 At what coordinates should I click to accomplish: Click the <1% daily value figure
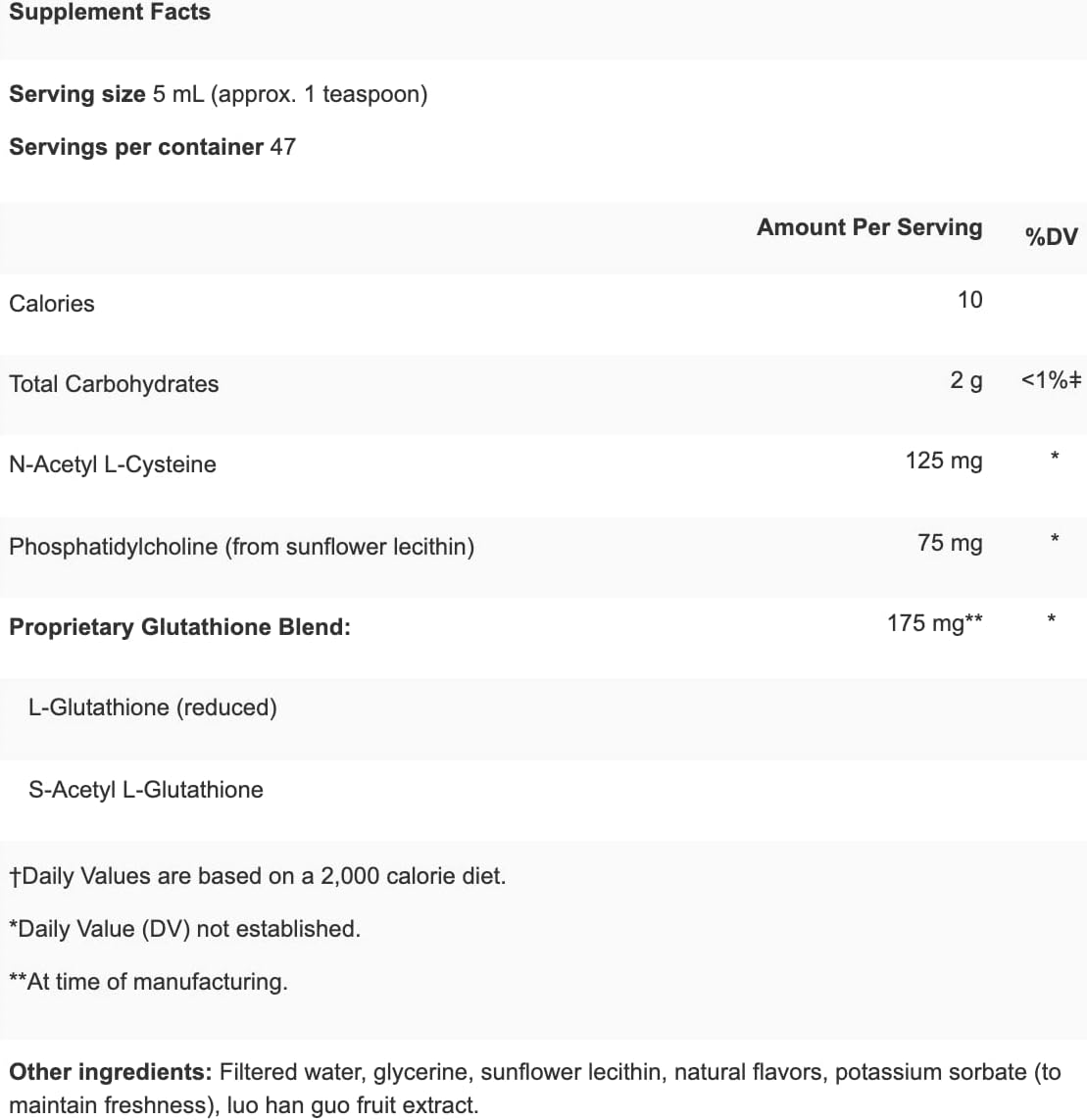pyautogui.click(x=1051, y=380)
